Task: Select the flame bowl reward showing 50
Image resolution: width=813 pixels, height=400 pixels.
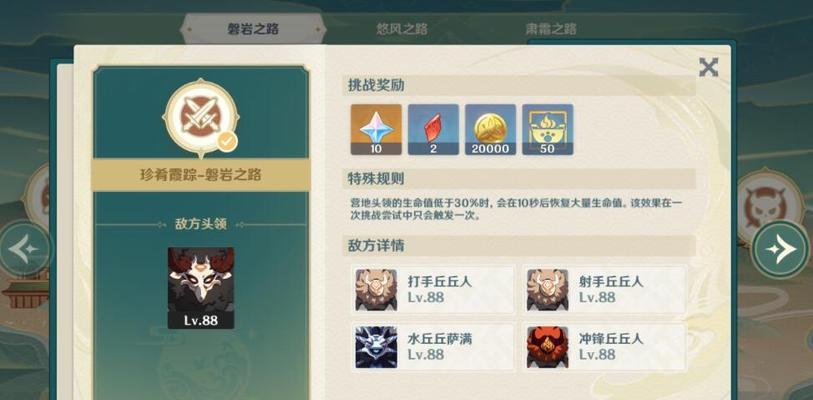Action: pyautogui.click(x=548, y=129)
